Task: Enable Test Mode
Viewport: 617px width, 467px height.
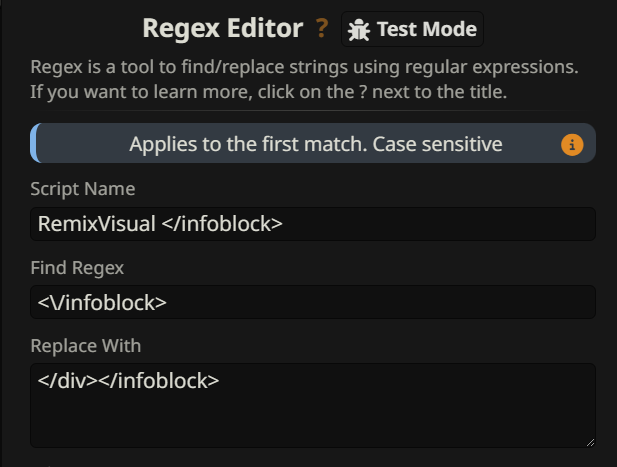Action: 412,29
